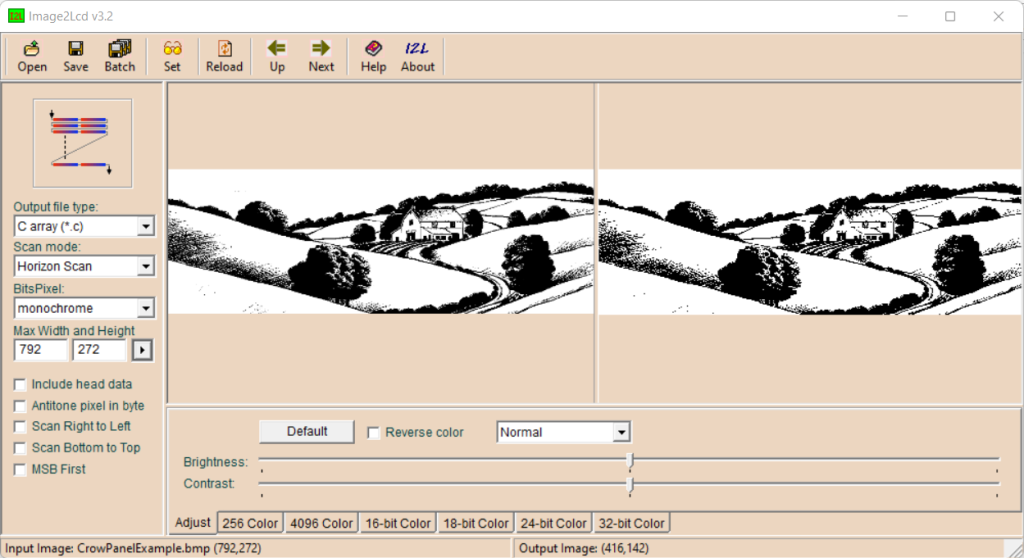Open the 32-bit Color tab
Image resolution: width=1024 pixels, height=558 pixels.
pyautogui.click(x=632, y=523)
